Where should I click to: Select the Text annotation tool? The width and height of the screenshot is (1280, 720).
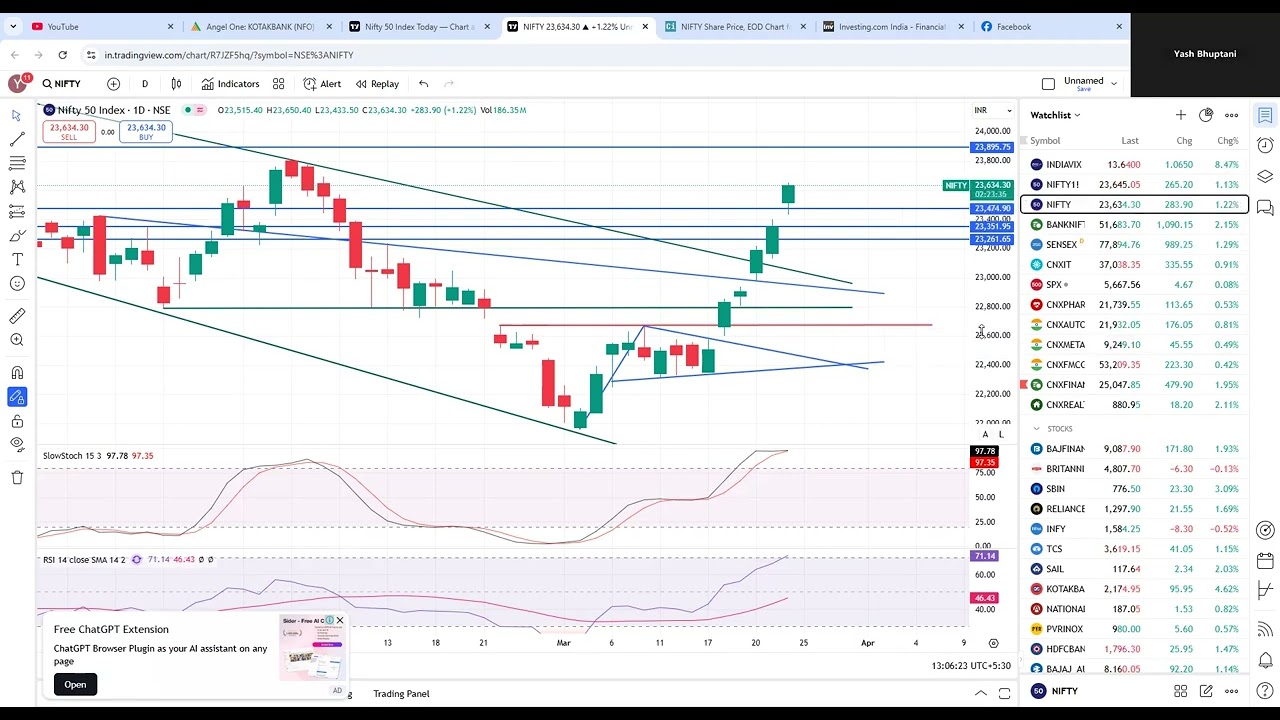coord(17,260)
